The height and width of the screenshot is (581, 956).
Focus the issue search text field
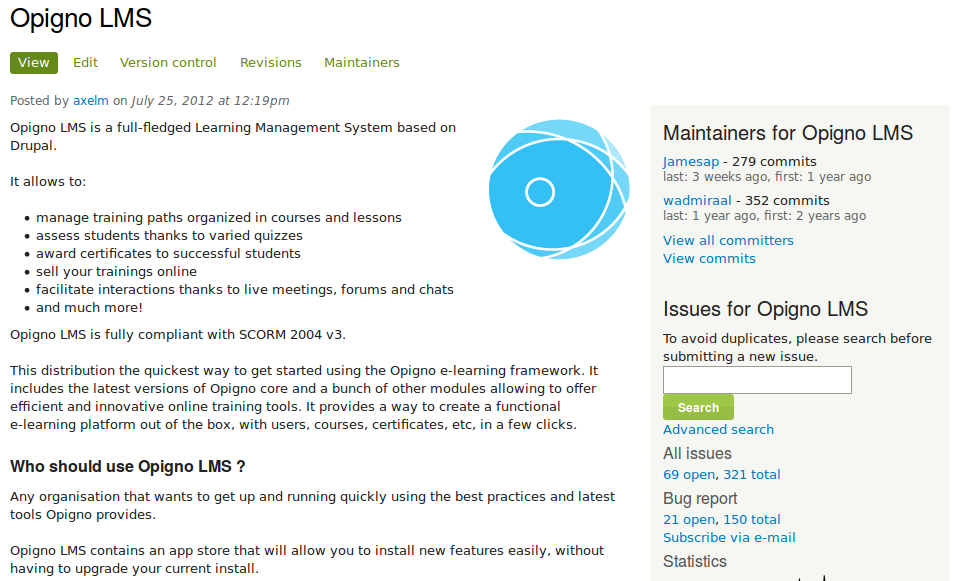coord(757,380)
